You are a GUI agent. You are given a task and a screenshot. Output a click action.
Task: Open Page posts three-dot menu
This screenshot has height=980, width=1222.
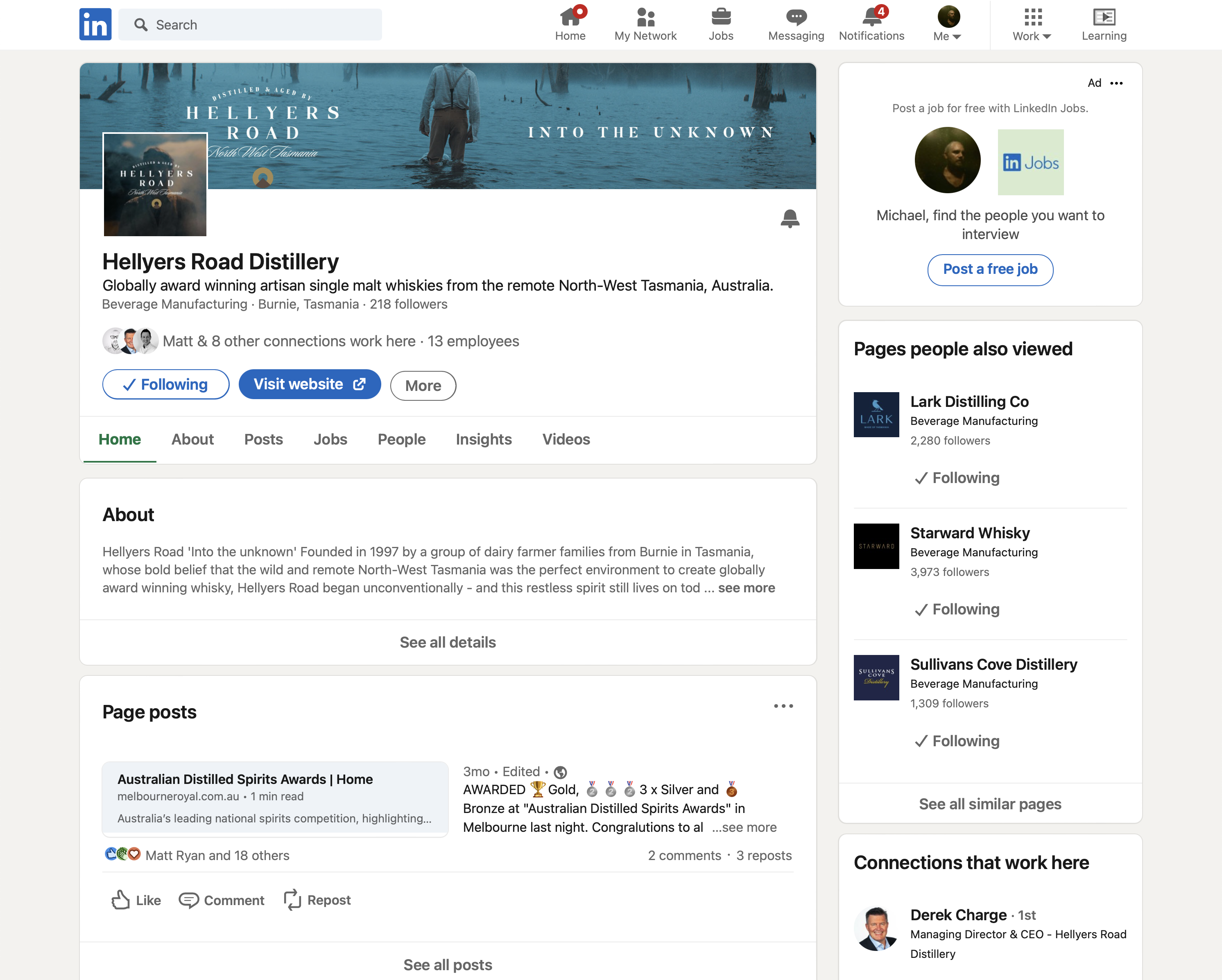pos(783,706)
